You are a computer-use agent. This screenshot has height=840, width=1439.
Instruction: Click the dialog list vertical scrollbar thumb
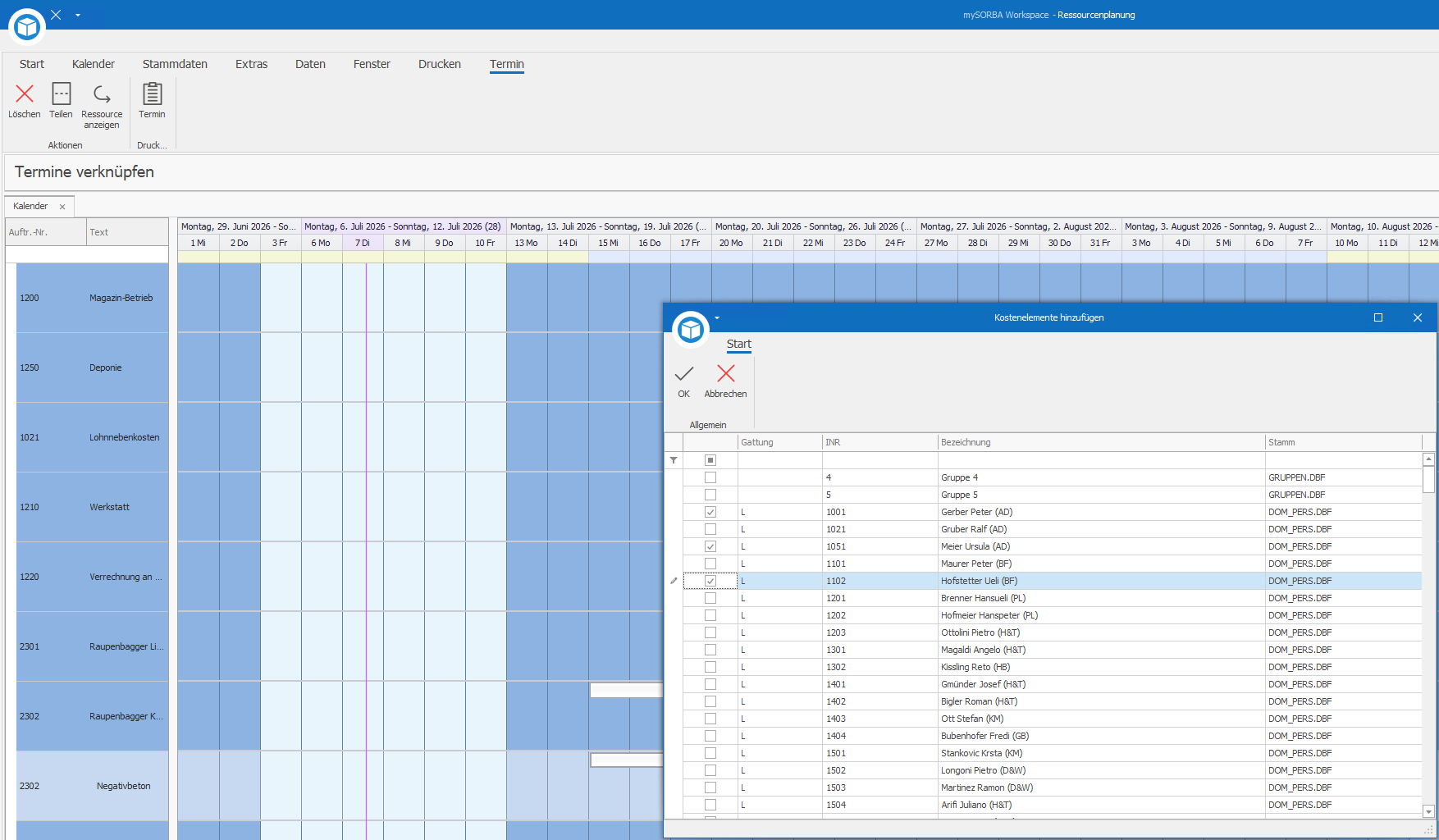click(x=1428, y=479)
